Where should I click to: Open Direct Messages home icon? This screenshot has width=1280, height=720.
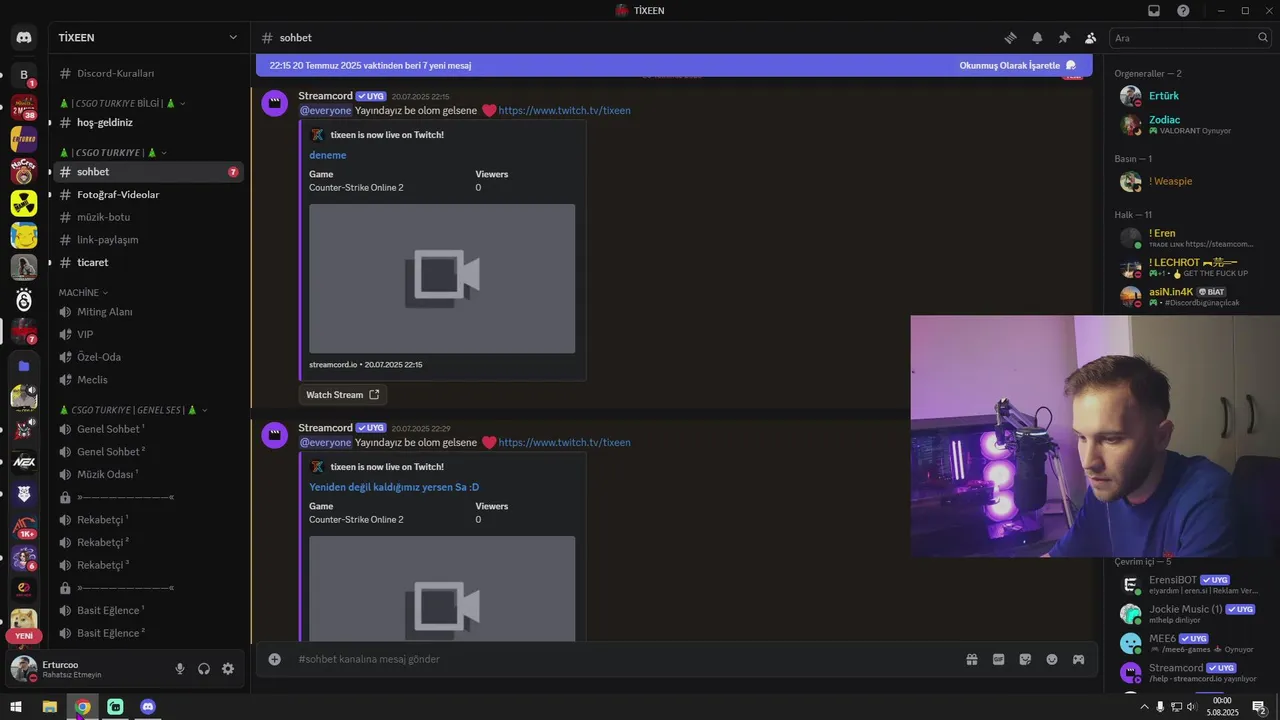pos(24,38)
